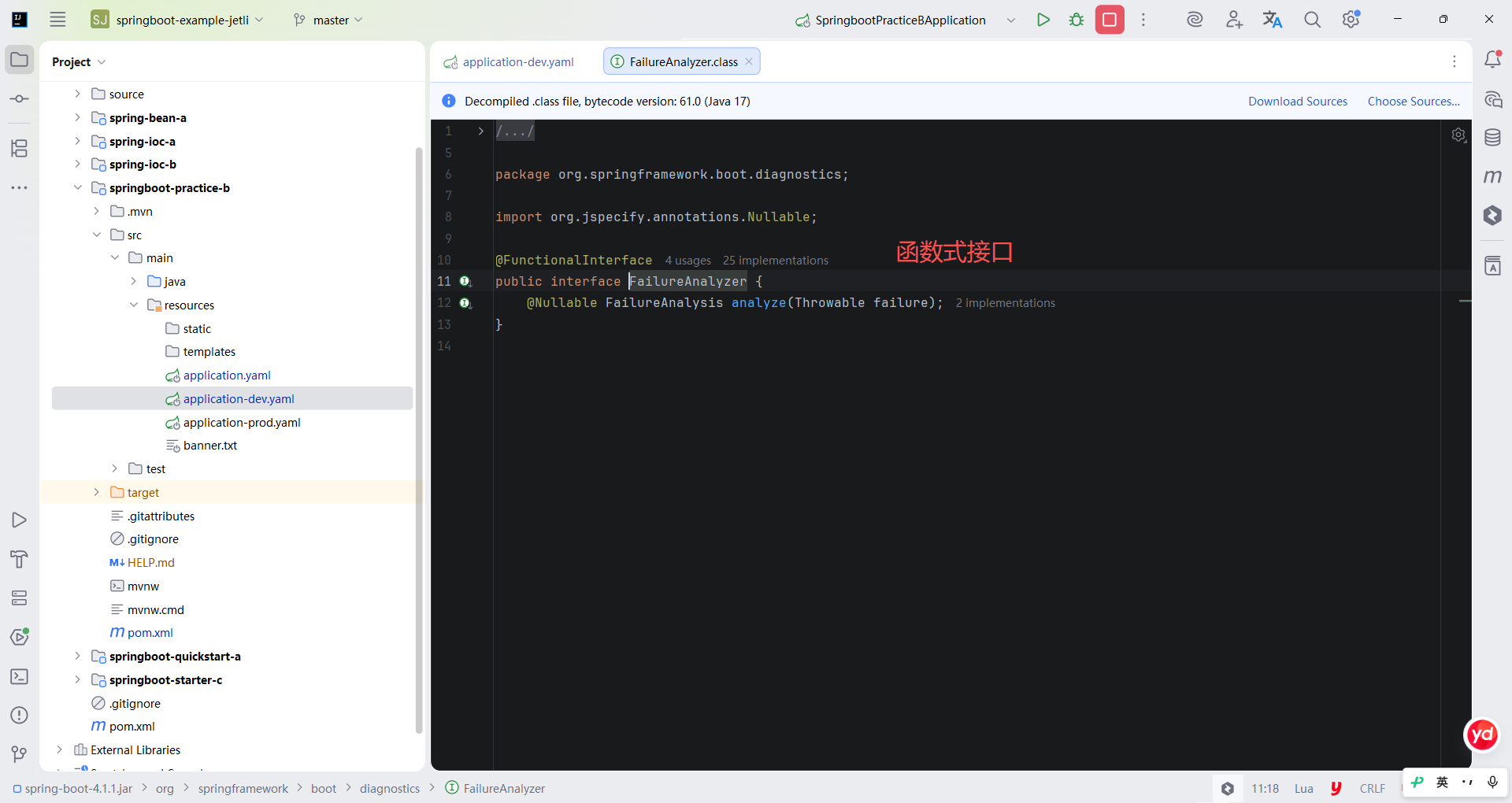Viewport: 1512px width, 803px height.
Task: Open the Services tool window
Action: 20,598
